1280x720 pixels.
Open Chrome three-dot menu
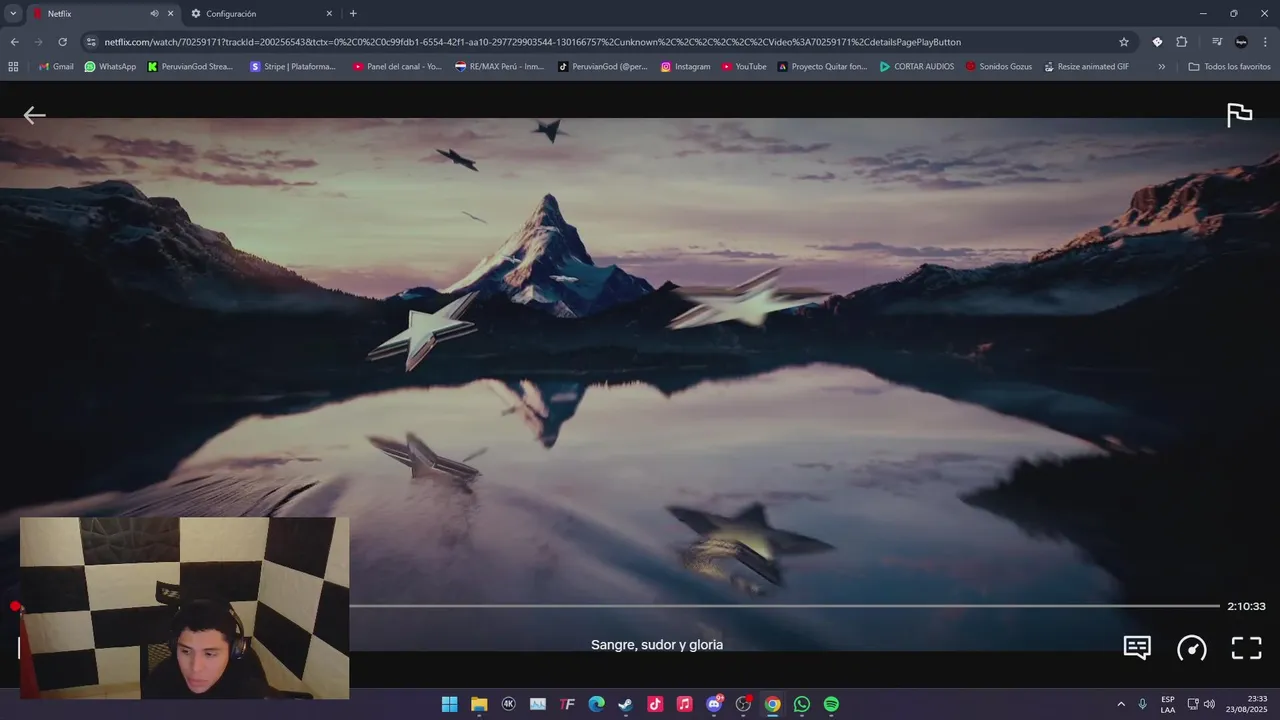click(x=1266, y=42)
